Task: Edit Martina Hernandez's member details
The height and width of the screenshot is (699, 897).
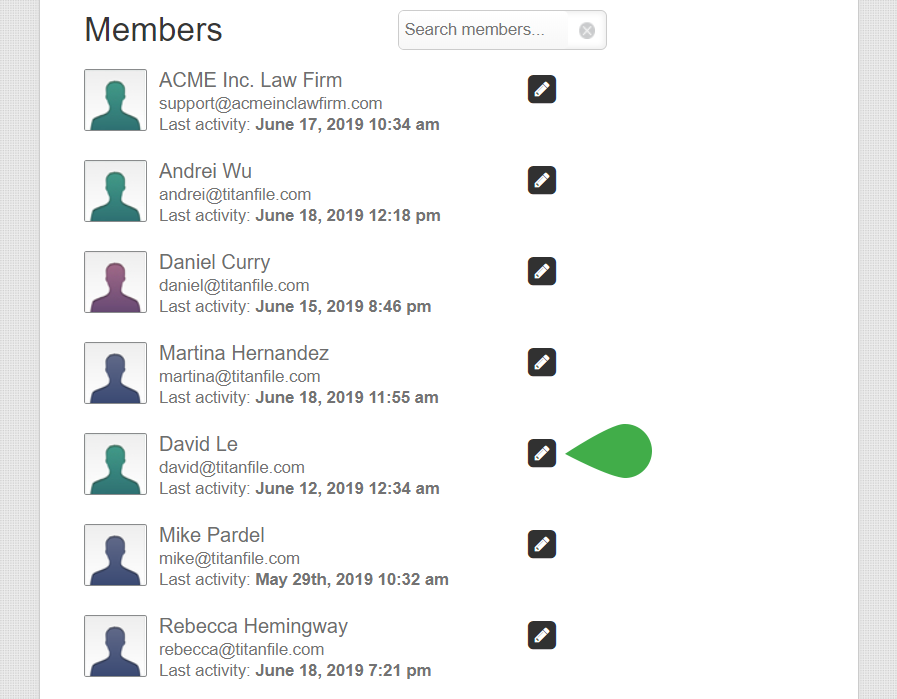Action: click(542, 362)
